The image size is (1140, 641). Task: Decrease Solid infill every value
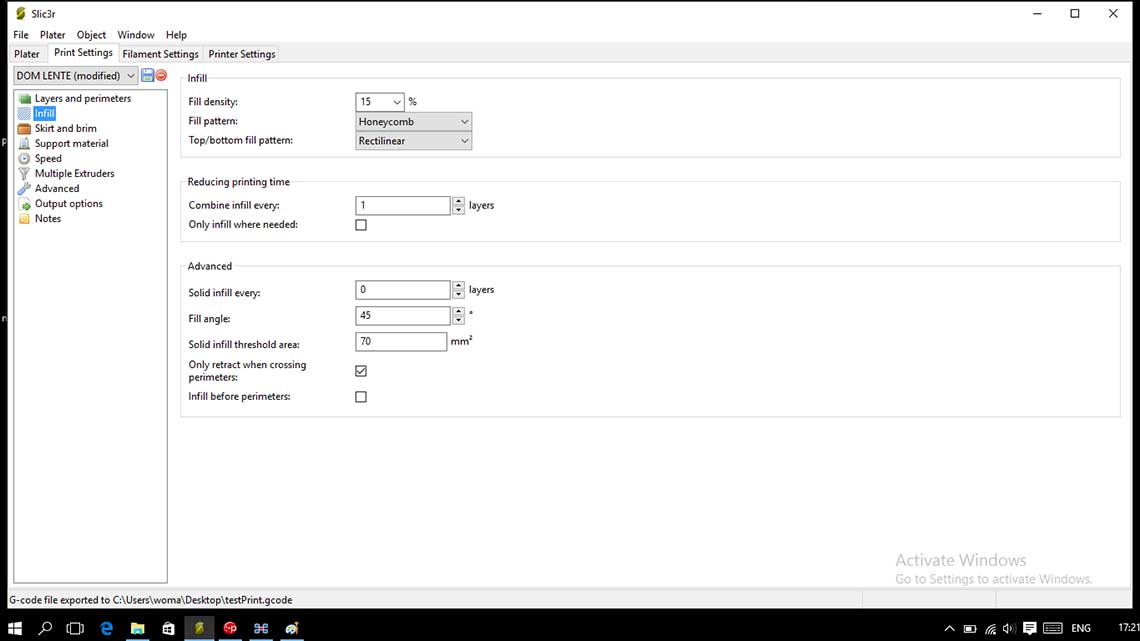(458, 294)
